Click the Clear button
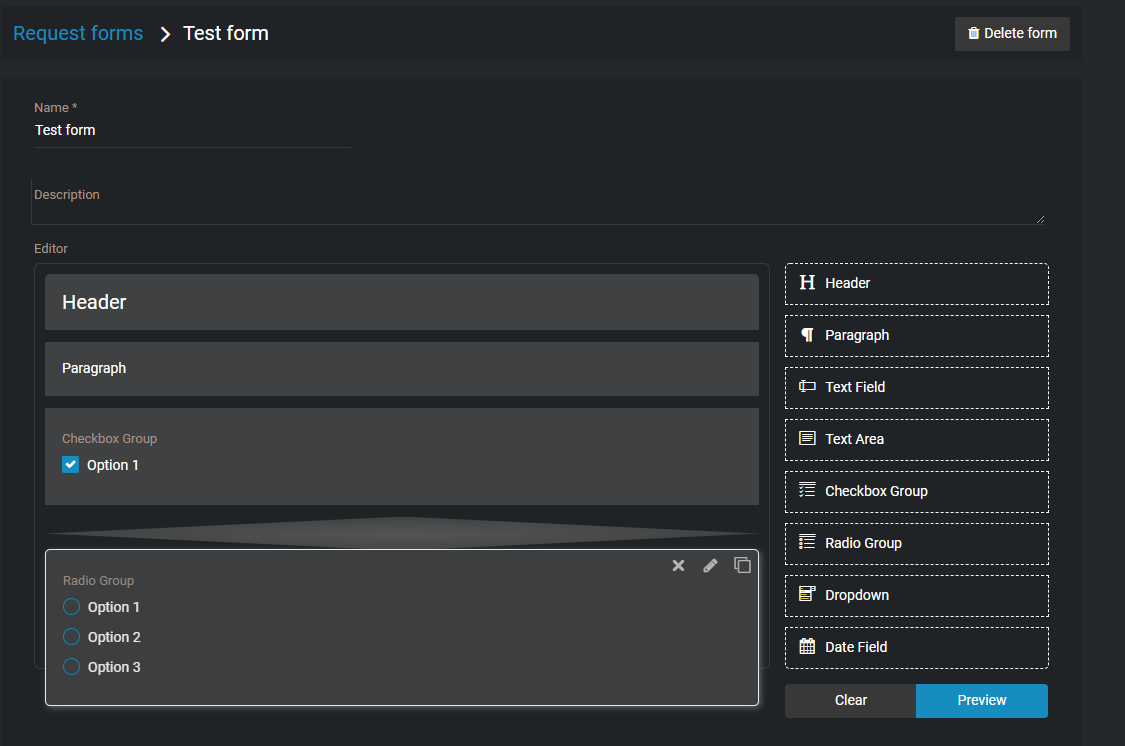Screen dimensions: 1125x746 849,700
